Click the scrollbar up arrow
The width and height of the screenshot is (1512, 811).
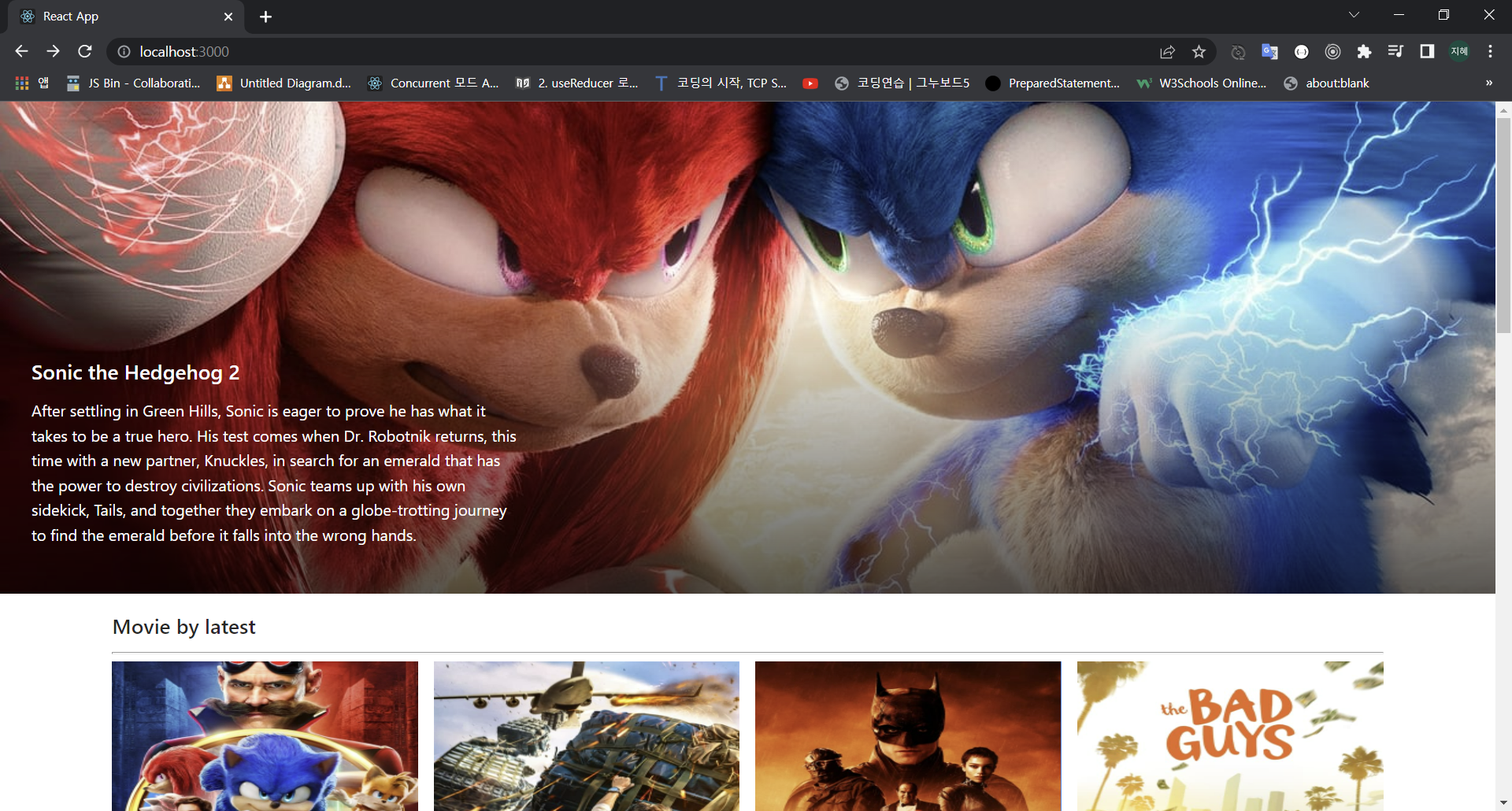coord(1503,109)
